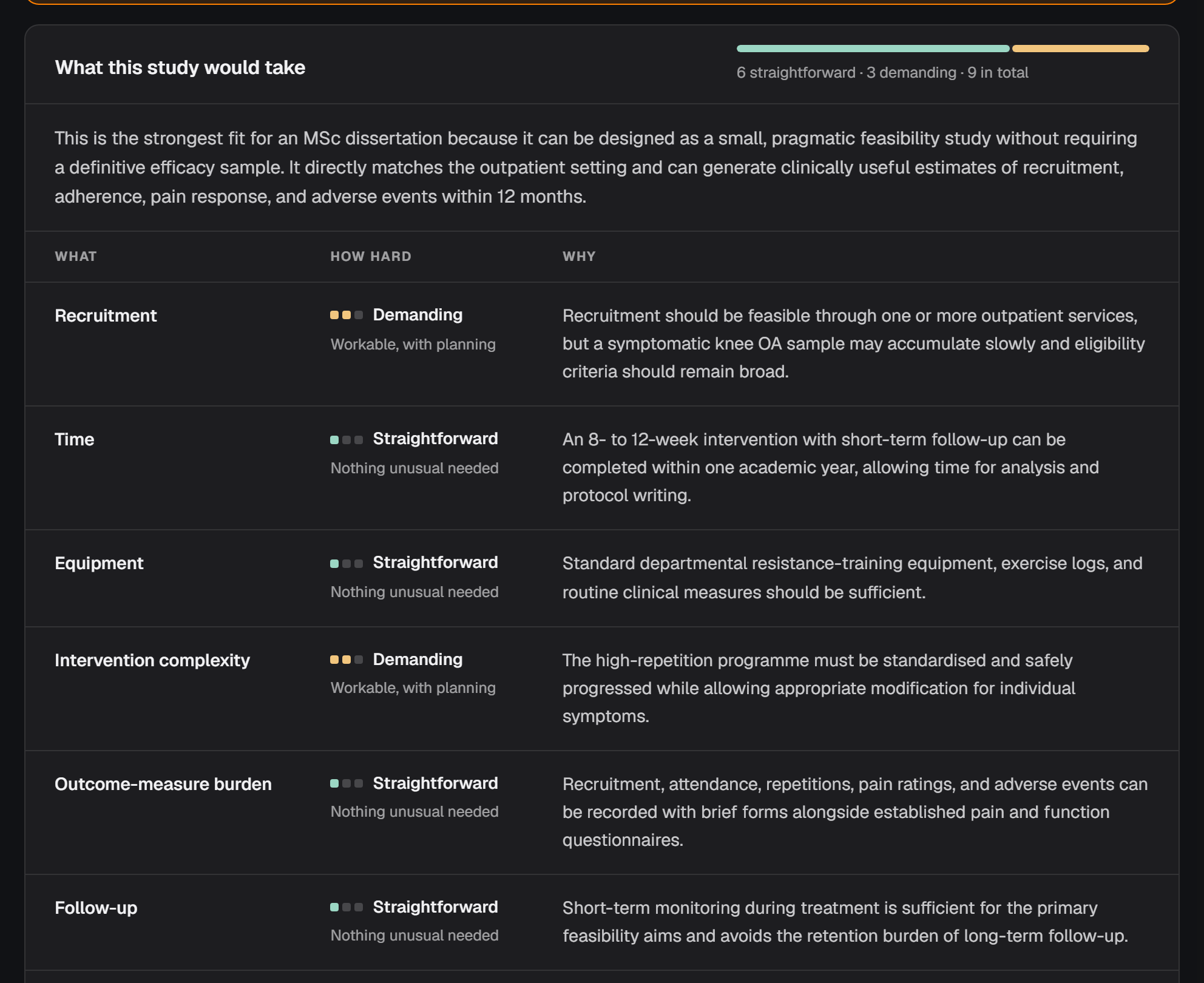Screen dimensions: 1204x983
Task: Click the reason 'The high-repetition programme must be standardised'
Action: pos(819,688)
